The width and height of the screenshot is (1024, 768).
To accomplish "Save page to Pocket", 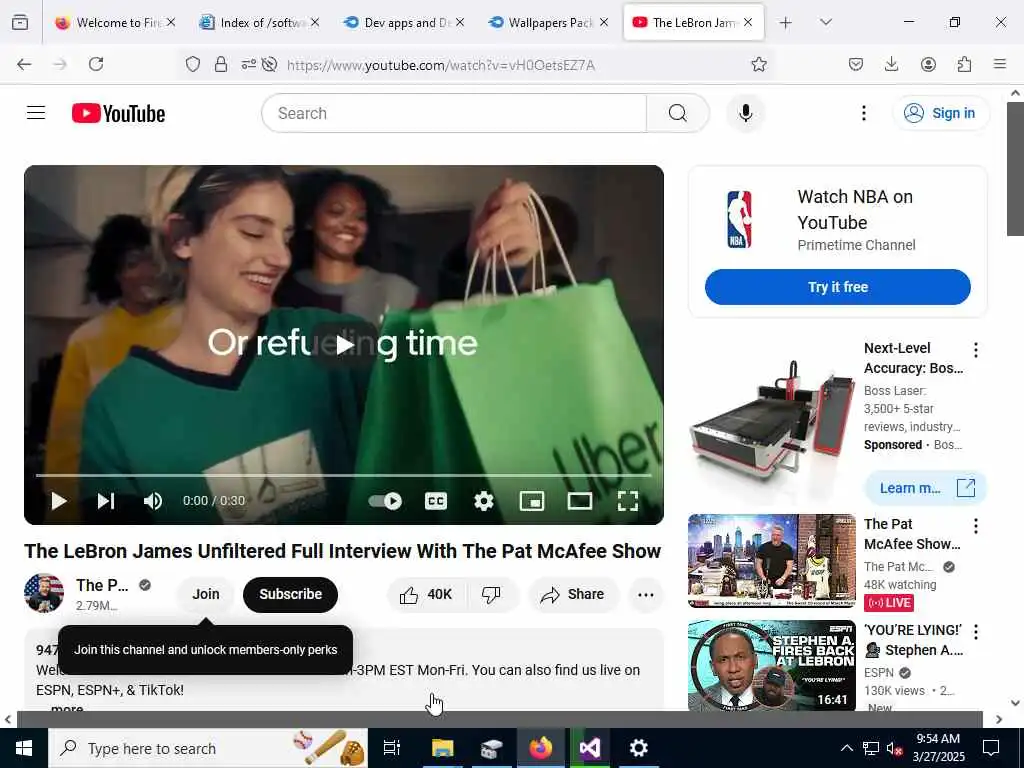I will point(856,64).
